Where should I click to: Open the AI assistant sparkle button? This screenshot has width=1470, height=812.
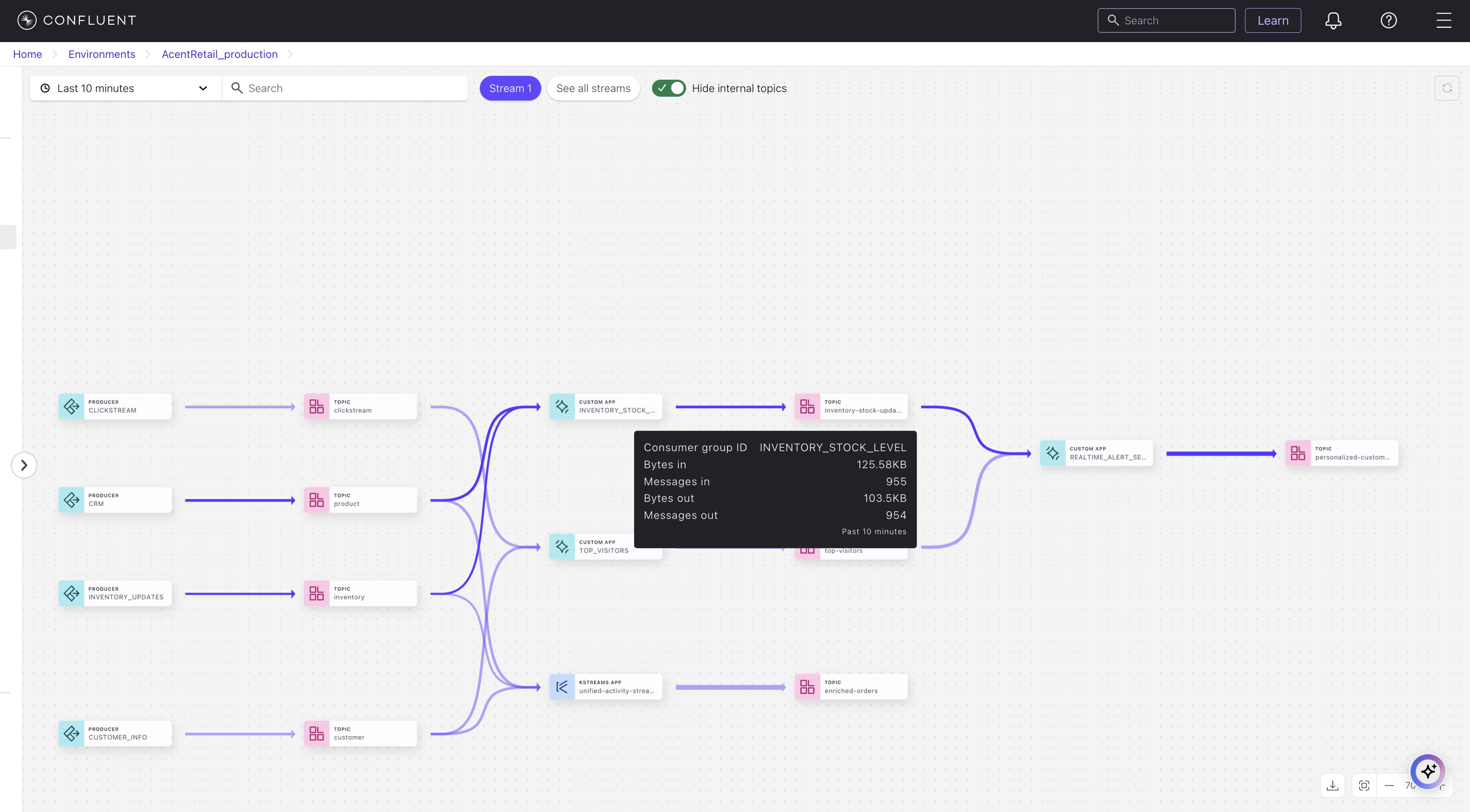[1429, 772]
